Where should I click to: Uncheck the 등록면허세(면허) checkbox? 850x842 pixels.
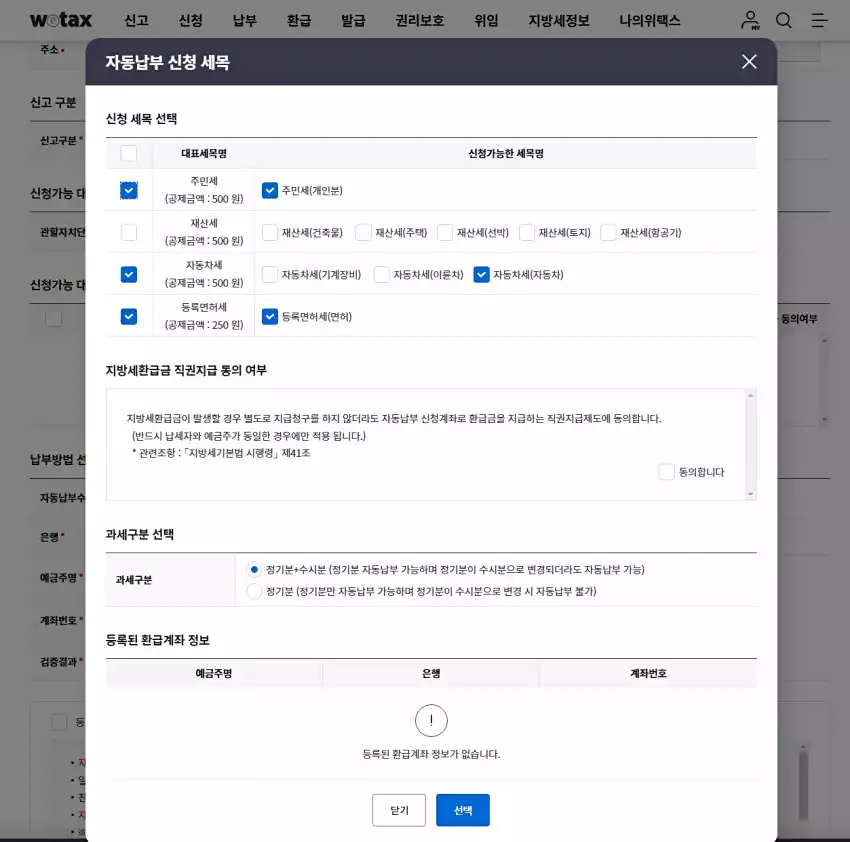pyautogui.click(x=269, y=316)
